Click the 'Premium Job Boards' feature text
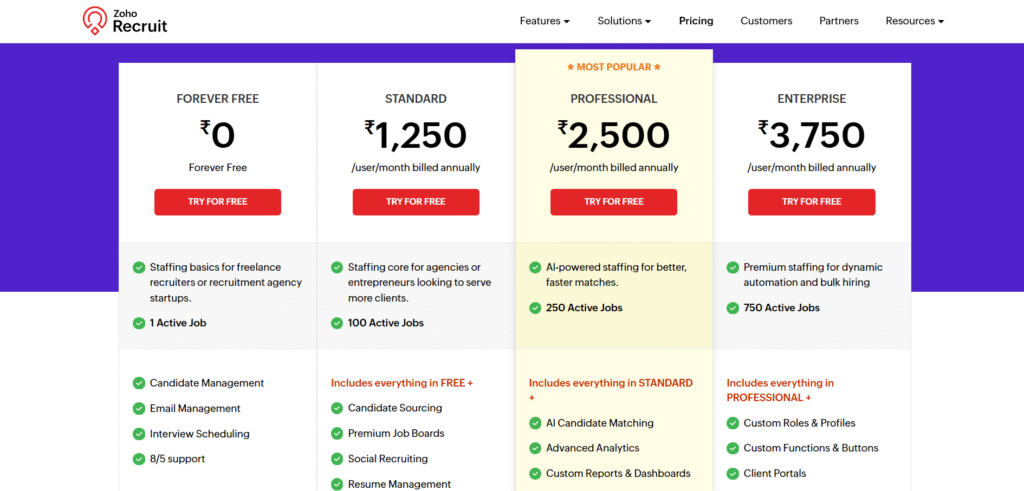 [x=396, y=434]
